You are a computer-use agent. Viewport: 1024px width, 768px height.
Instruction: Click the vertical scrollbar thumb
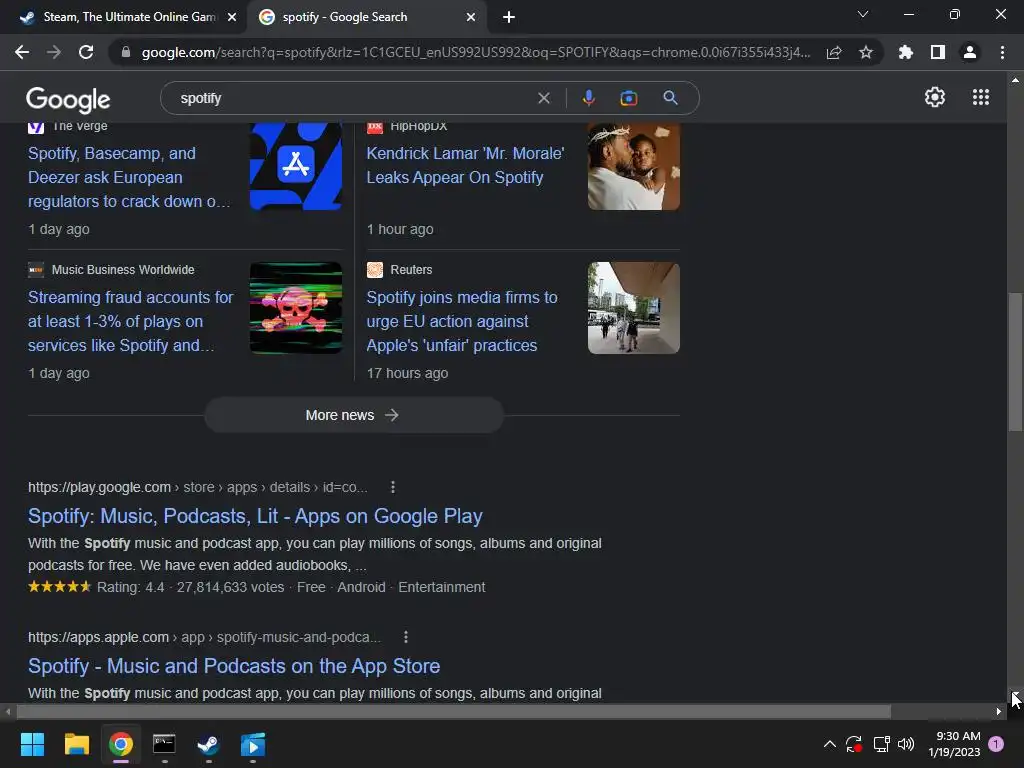pyautogui.click(x=1015, y=362)
